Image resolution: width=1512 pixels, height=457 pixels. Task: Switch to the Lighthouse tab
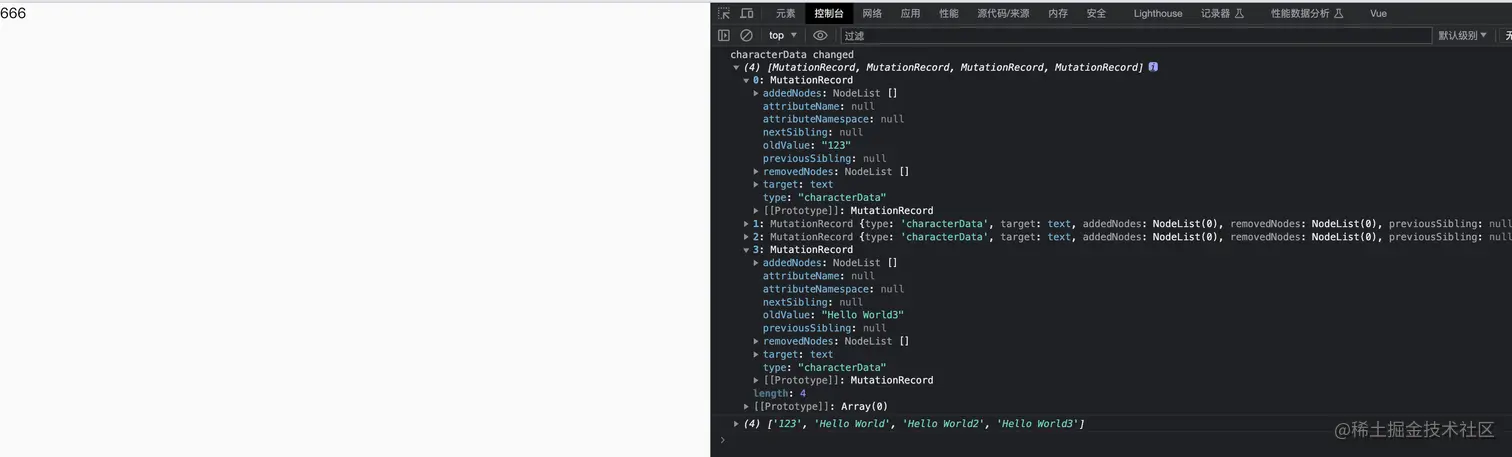pos(1158,13)
